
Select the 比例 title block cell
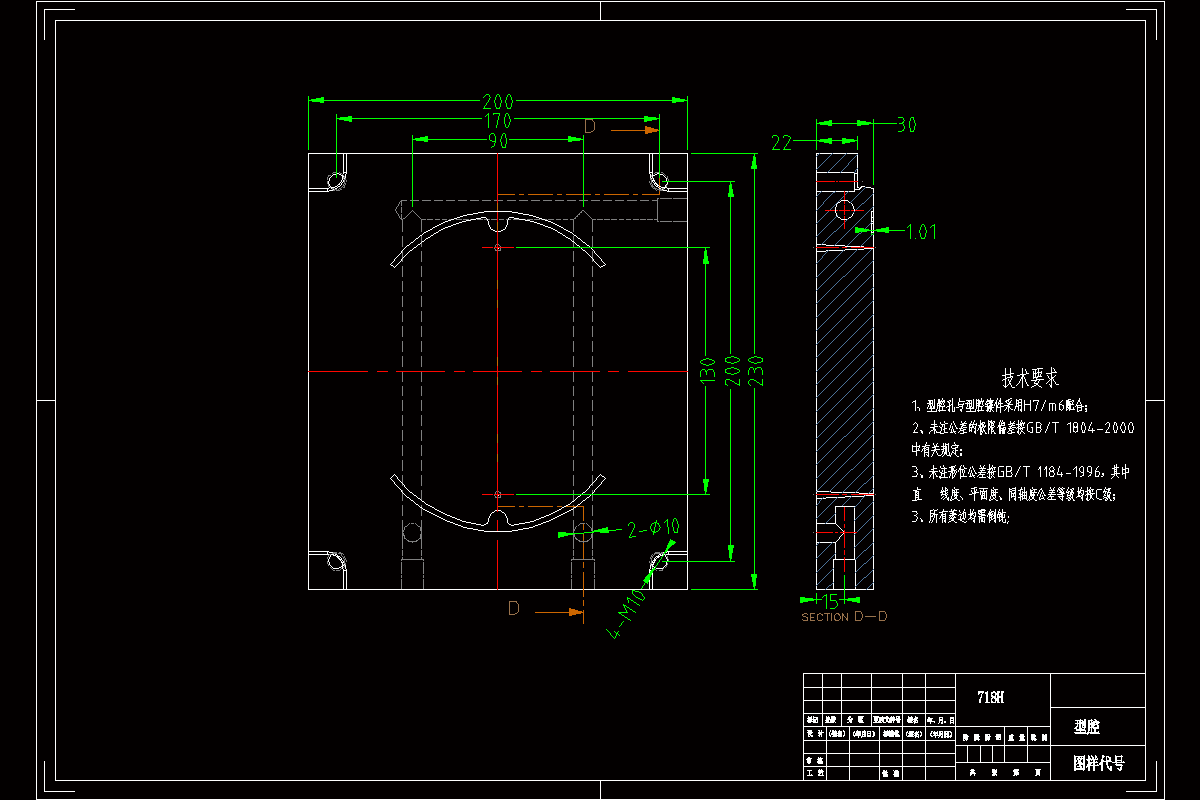(1039, 738)
